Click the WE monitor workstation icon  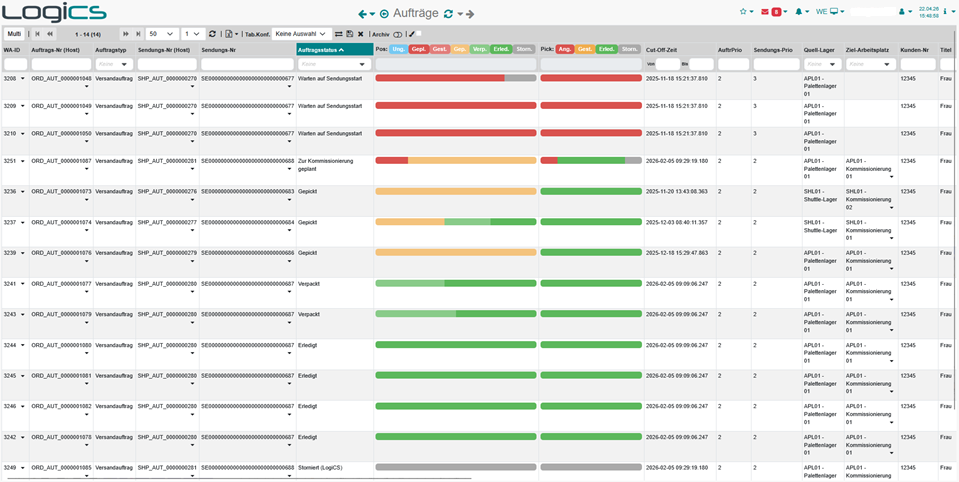pyautogui.click(x=834, y=12)
